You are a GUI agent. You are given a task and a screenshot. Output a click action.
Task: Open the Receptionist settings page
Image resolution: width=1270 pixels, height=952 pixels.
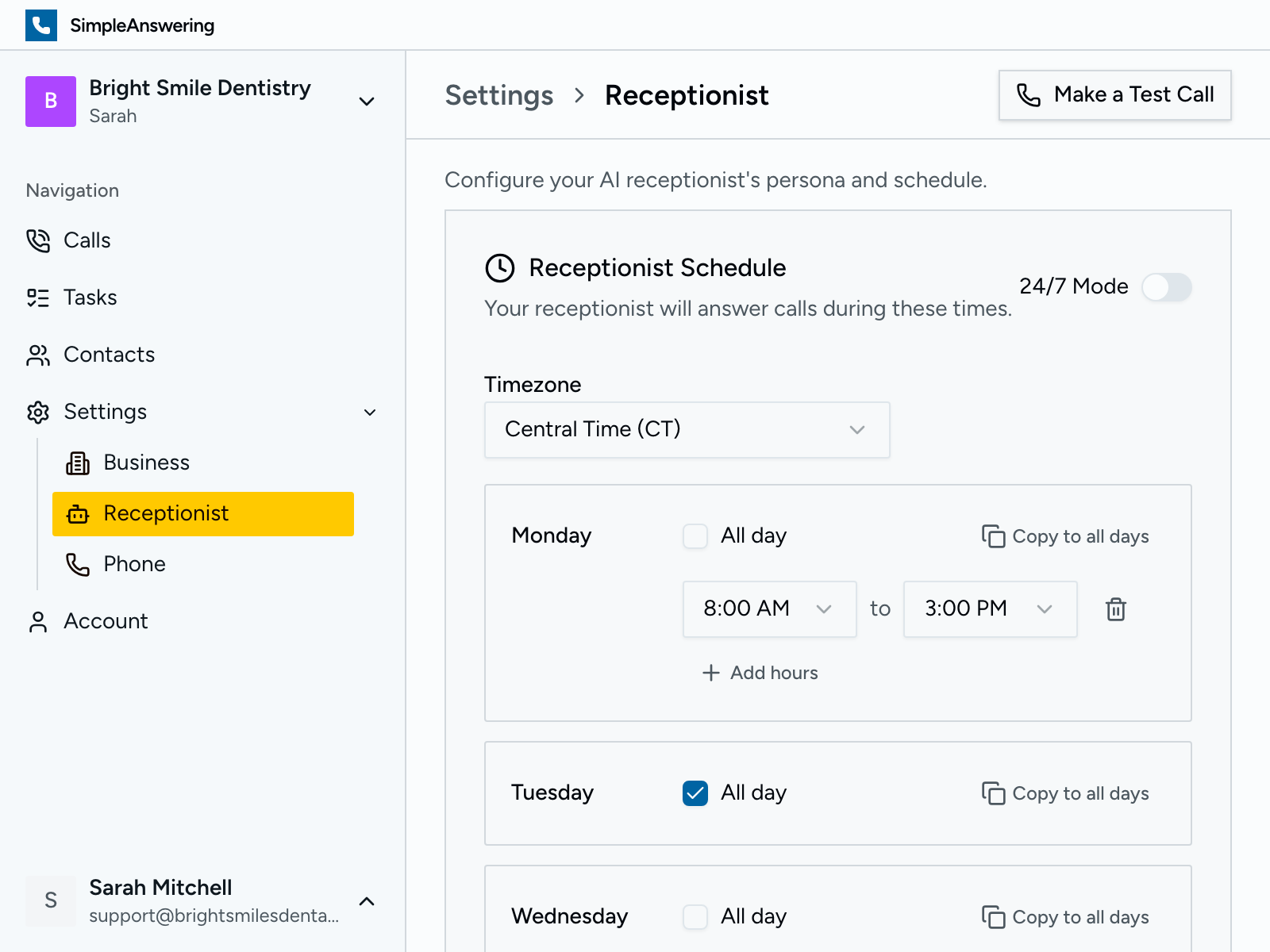[167, 513]
